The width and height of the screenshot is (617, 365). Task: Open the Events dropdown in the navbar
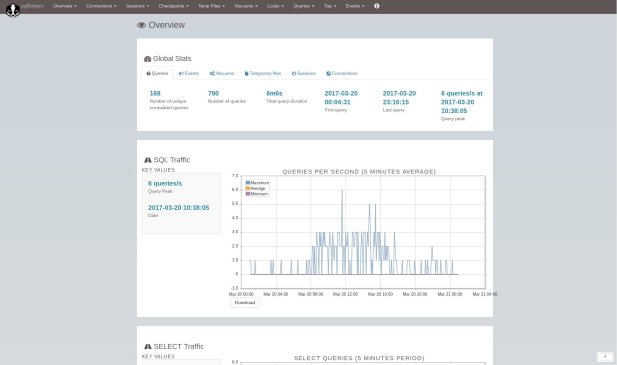point(355,6)
